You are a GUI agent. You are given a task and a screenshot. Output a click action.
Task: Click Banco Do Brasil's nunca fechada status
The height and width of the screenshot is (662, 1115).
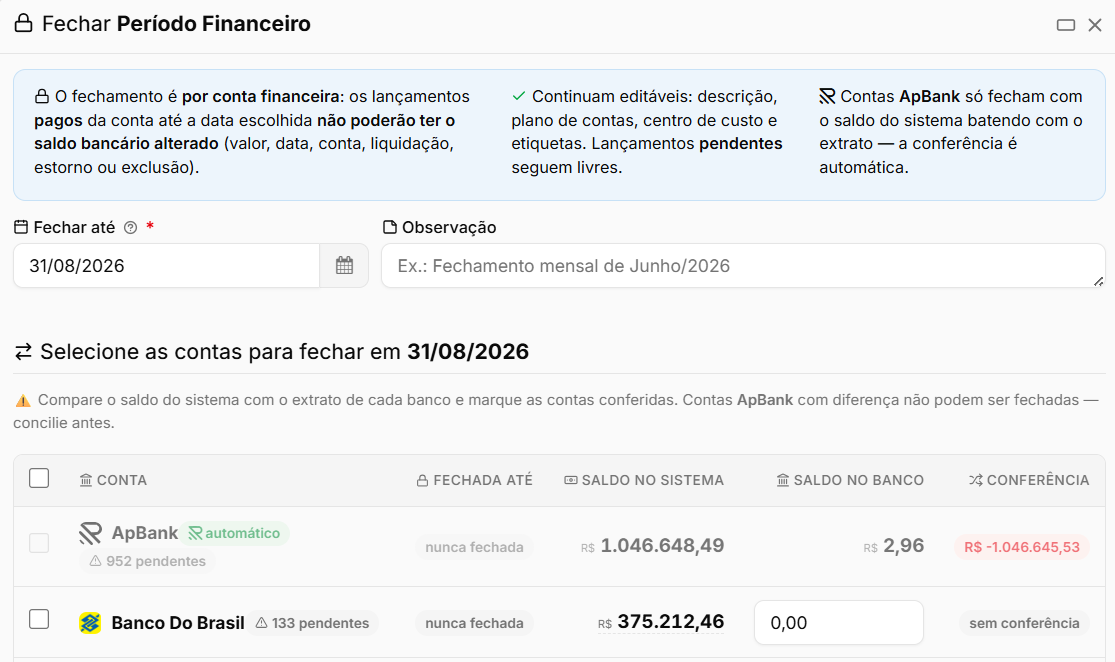tap(474, 624)
